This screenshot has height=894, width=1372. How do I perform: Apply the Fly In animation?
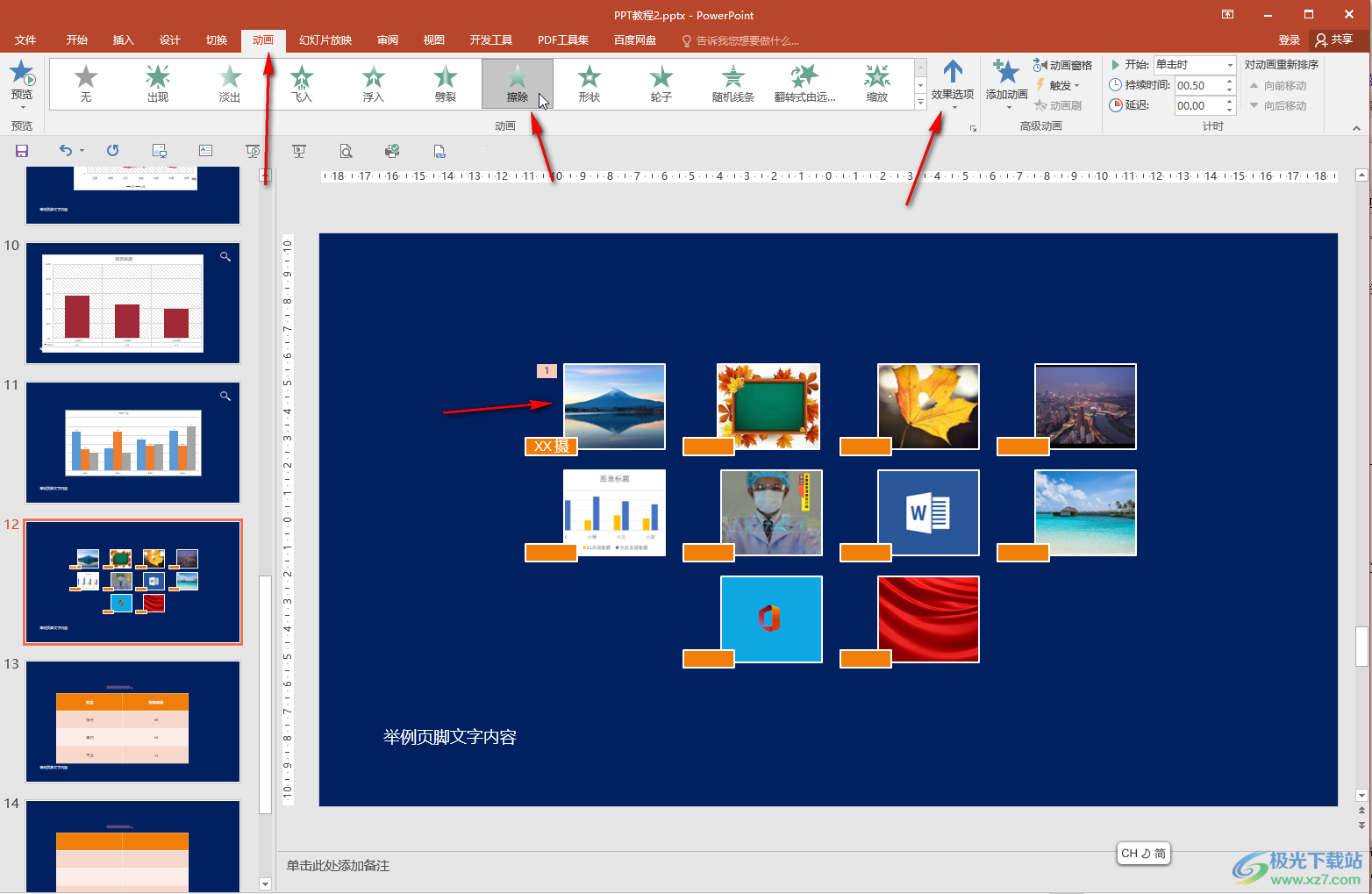(x=302, y=84)
